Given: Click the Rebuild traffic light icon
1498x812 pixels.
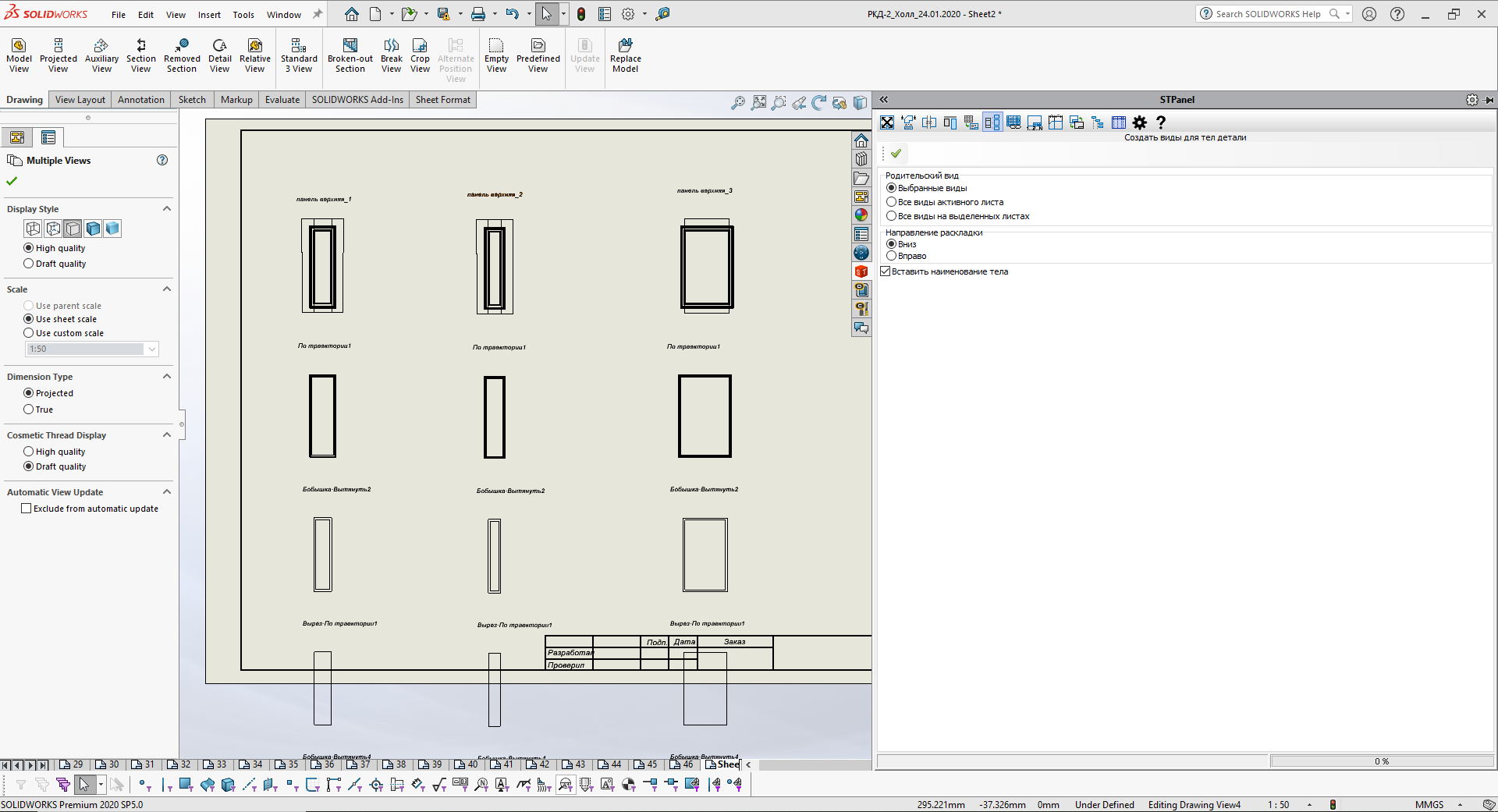Looking at the screenshot, I should tap(581, 14).
